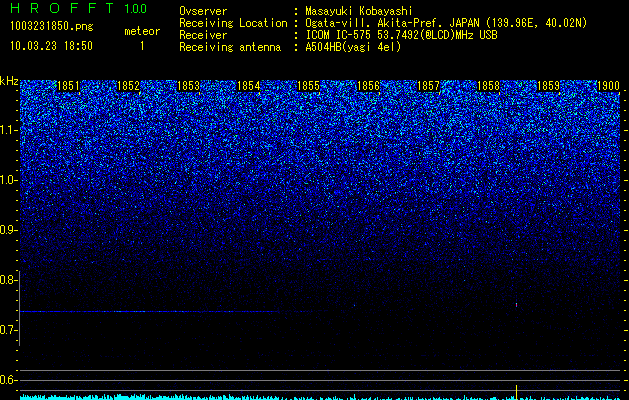
Task: Click the Receiver label
Action: [x=203, y=35]
